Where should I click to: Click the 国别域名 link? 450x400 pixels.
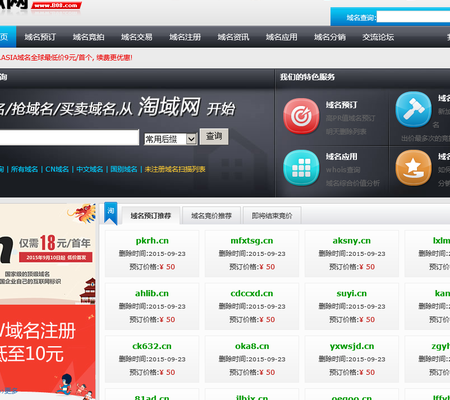click(x=124, y=169)
